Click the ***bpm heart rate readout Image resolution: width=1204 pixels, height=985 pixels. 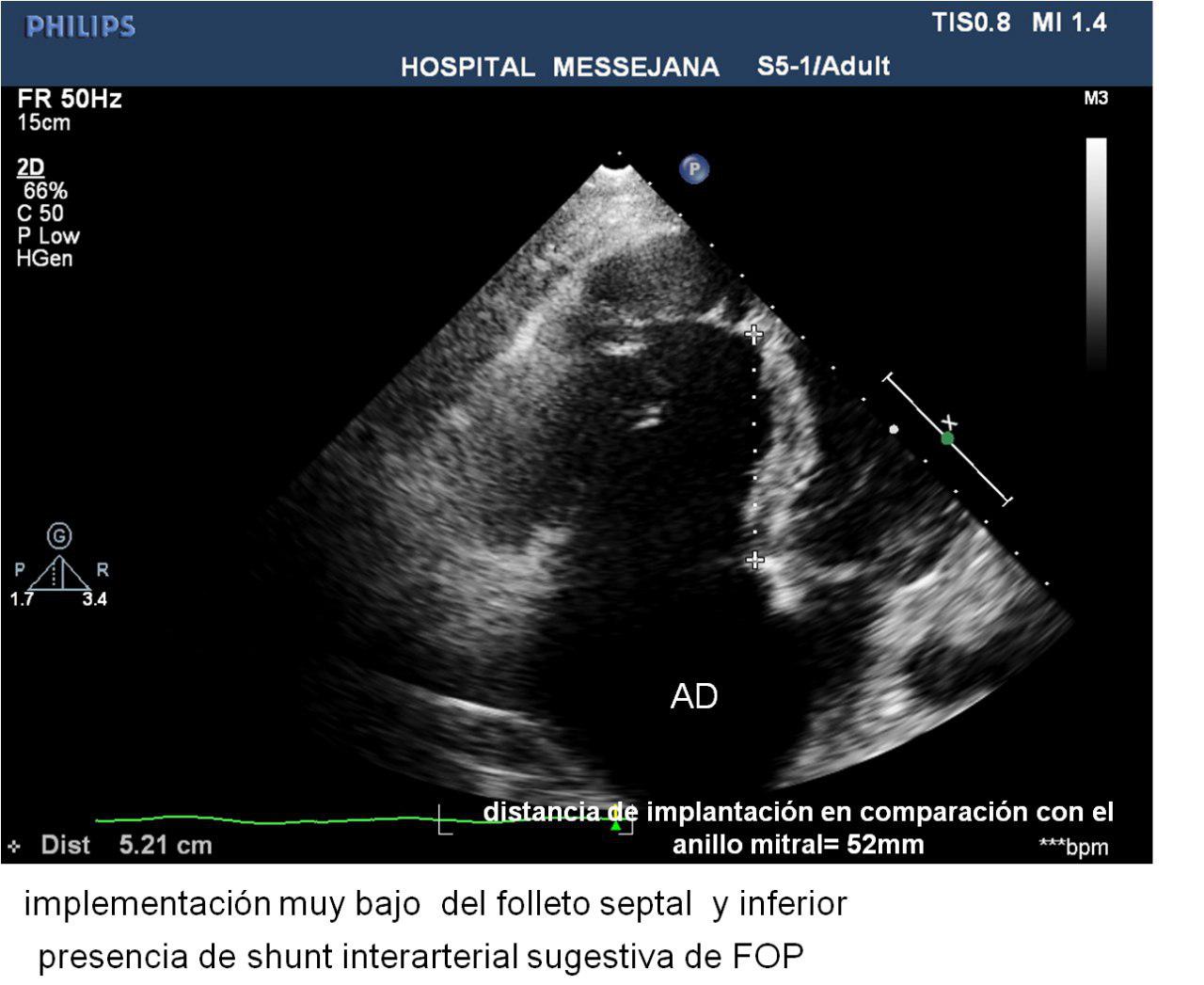click(1073, 847)
